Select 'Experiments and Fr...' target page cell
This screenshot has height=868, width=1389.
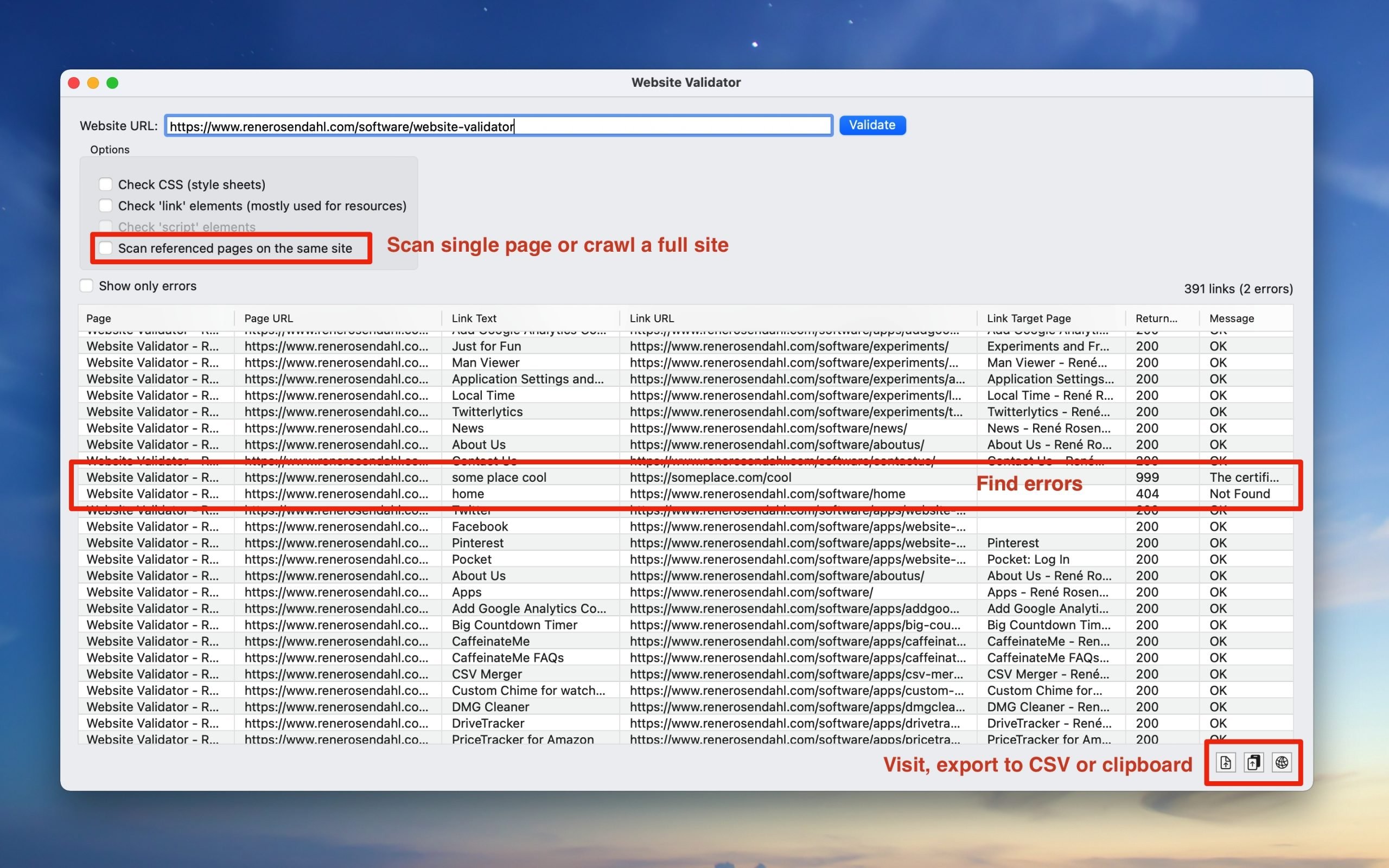pyautogui.click(x=1048, y=346)
